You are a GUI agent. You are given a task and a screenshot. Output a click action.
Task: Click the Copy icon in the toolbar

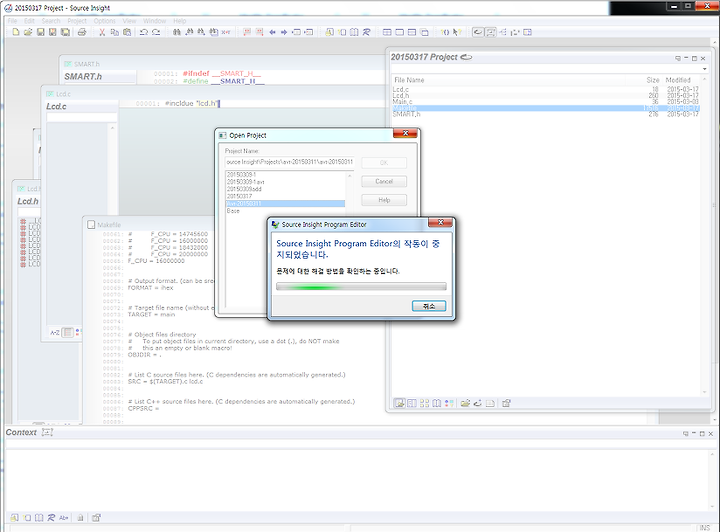(114, 32)
